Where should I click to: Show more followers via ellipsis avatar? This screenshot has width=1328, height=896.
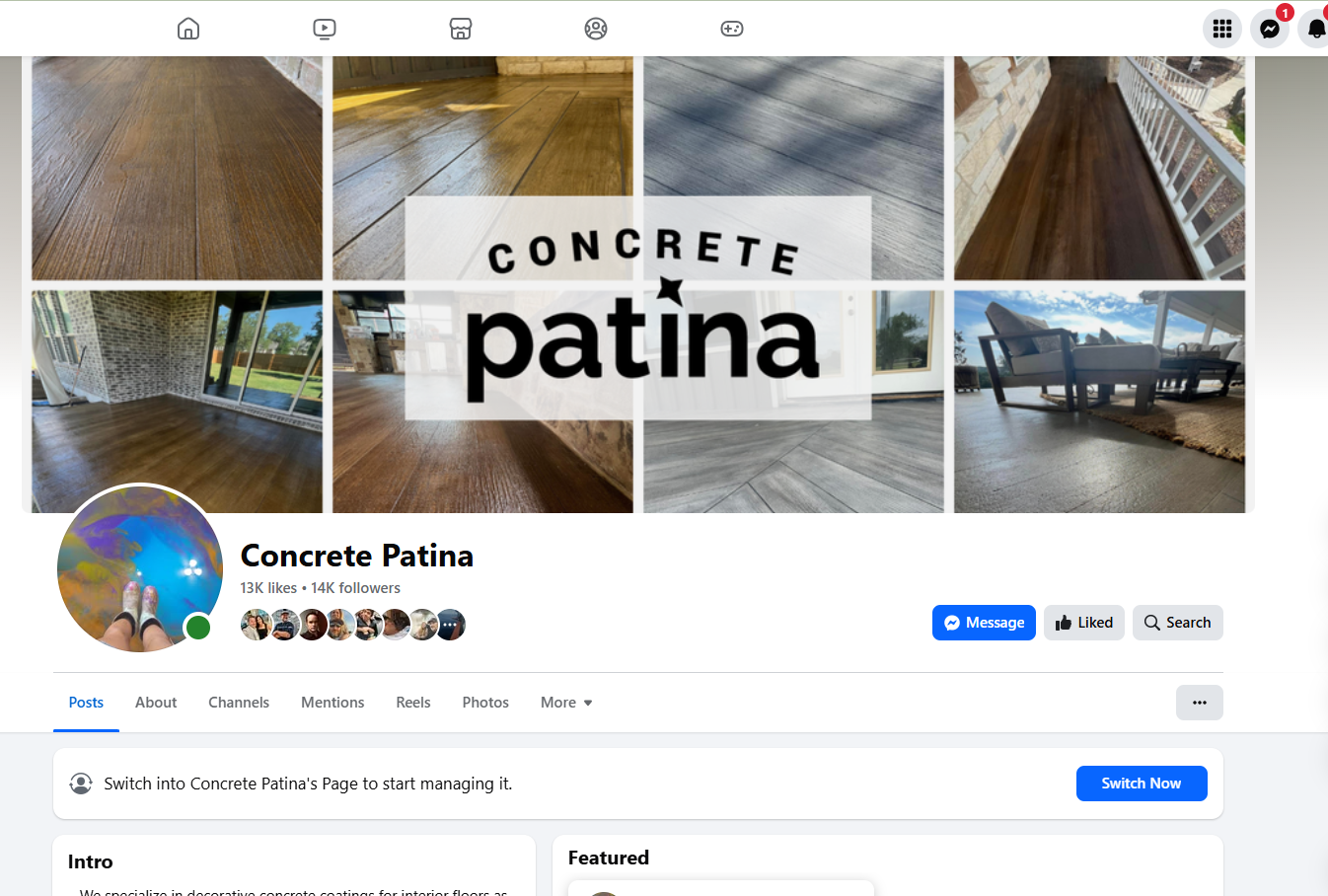click(451, 625)
